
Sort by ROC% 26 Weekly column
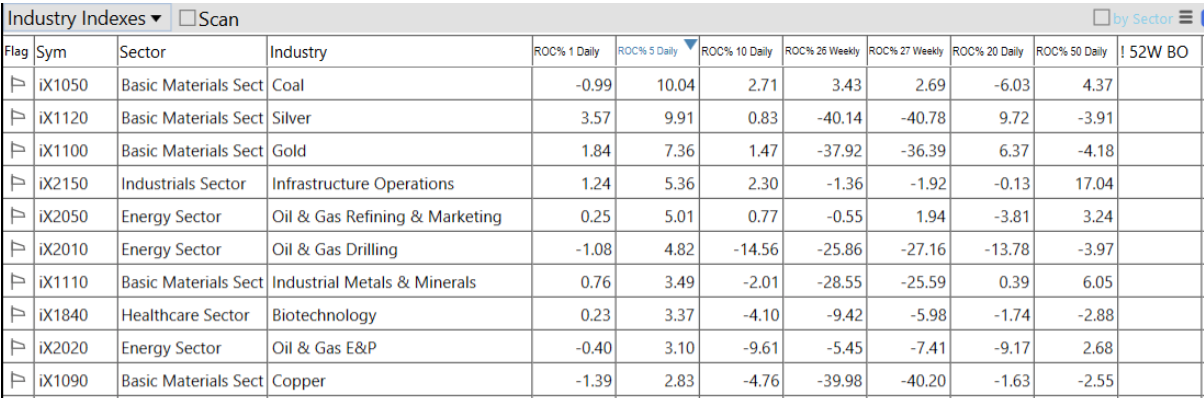click(x=822, y=52)
